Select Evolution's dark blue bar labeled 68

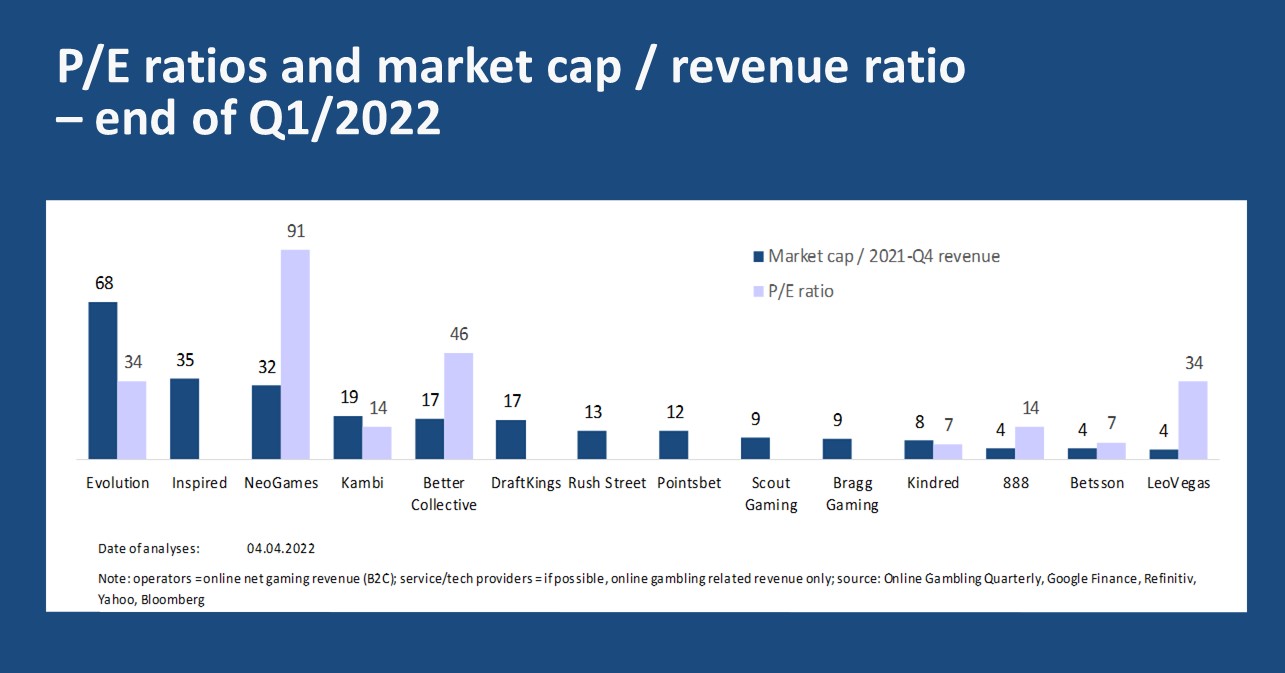click(x=103, y=380)
